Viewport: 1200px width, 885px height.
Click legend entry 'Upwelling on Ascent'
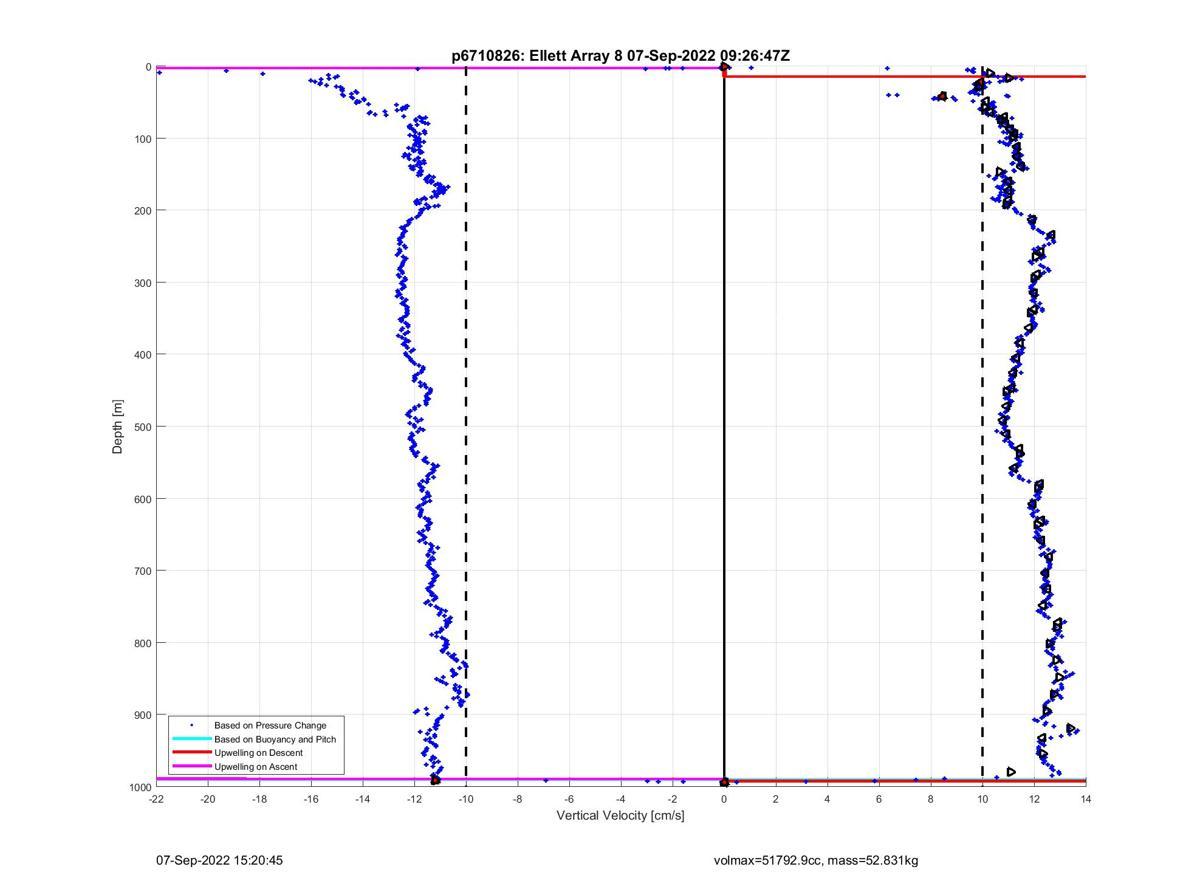coord(255,767)
